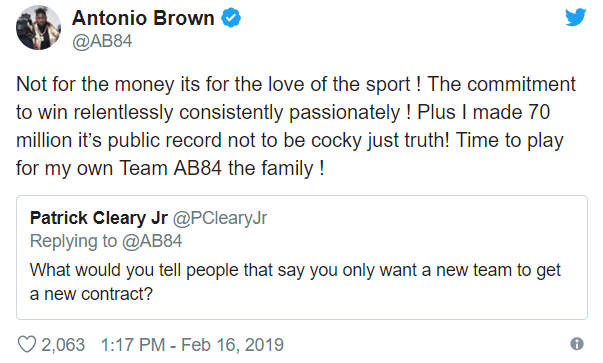The width and height of the screenshot is (603, 363).
Task: Click the @PClearyJr handle
Action: click(x=220, y=218)
